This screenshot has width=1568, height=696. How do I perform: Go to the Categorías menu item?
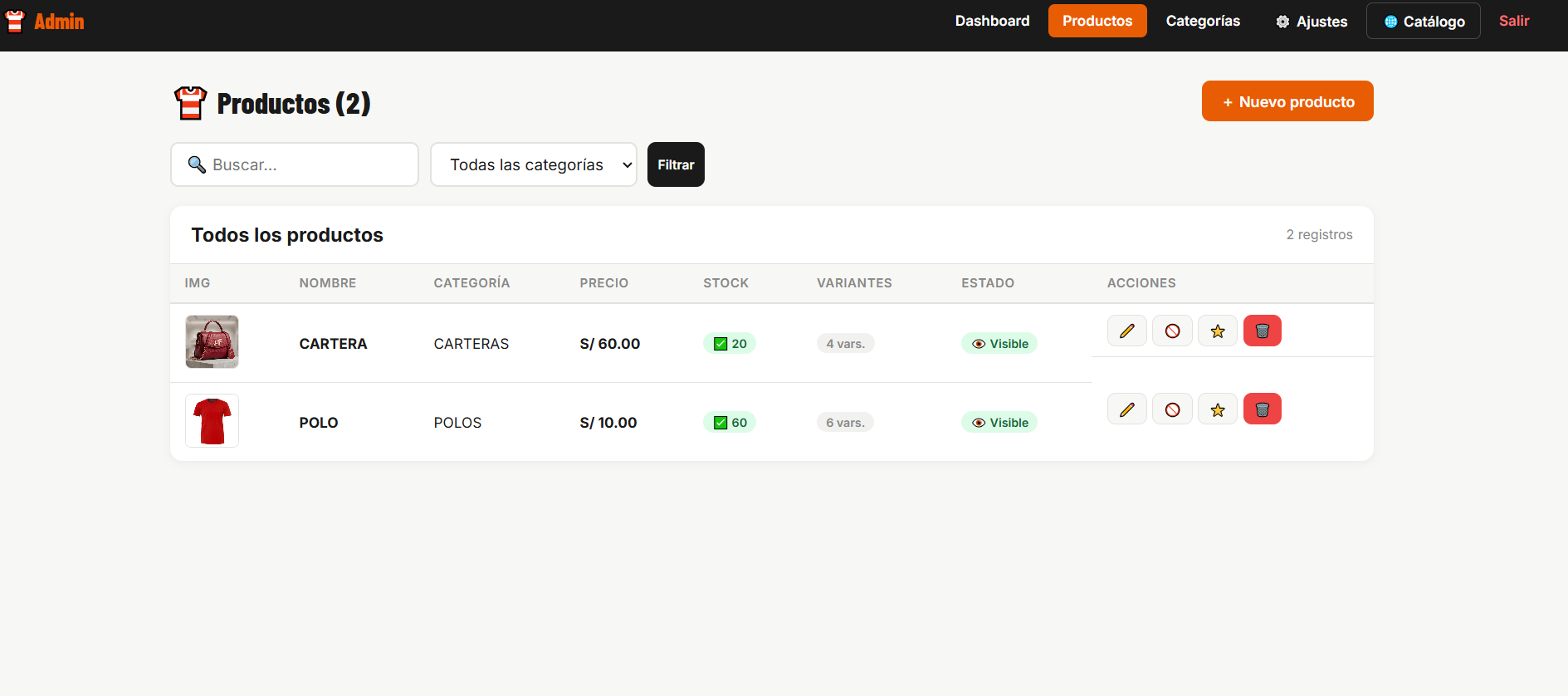tap(1203, 21)
